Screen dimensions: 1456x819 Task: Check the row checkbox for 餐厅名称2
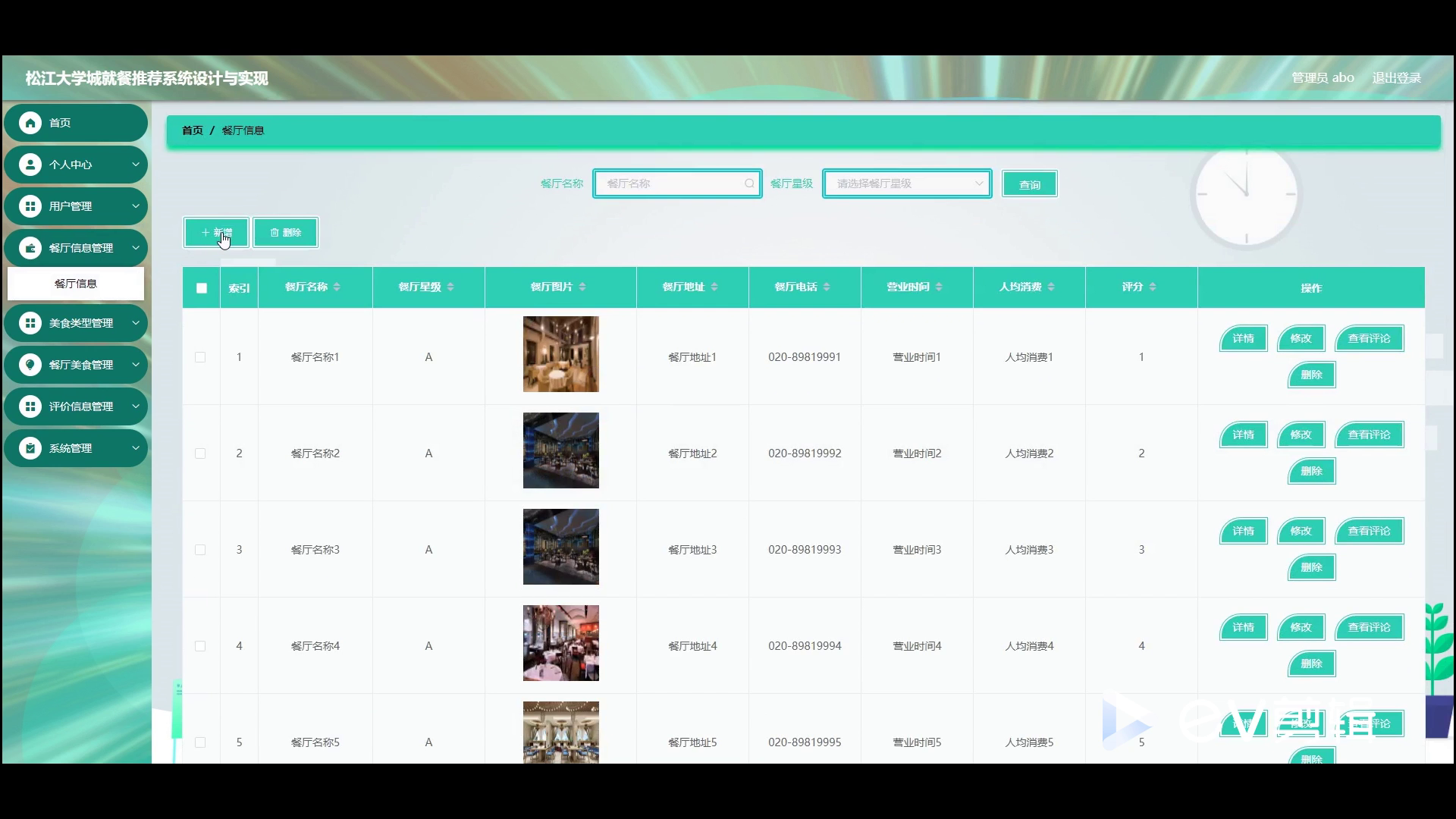pyautogui.click(x=200, y=453)
